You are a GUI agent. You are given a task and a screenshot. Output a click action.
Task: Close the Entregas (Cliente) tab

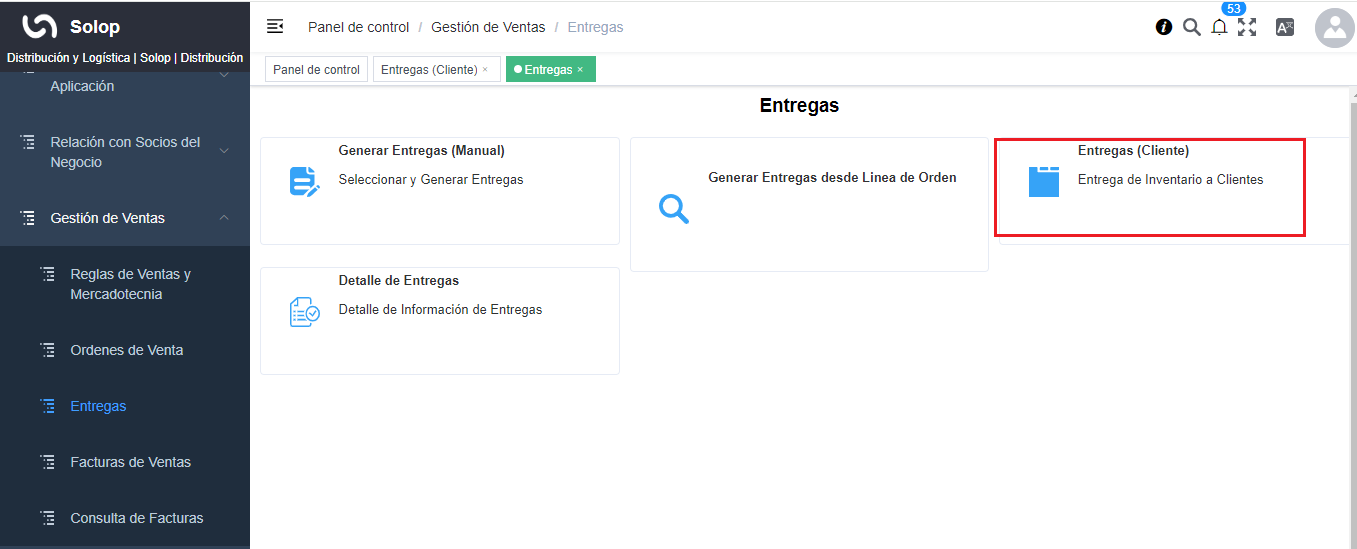(x=485, y=70)
